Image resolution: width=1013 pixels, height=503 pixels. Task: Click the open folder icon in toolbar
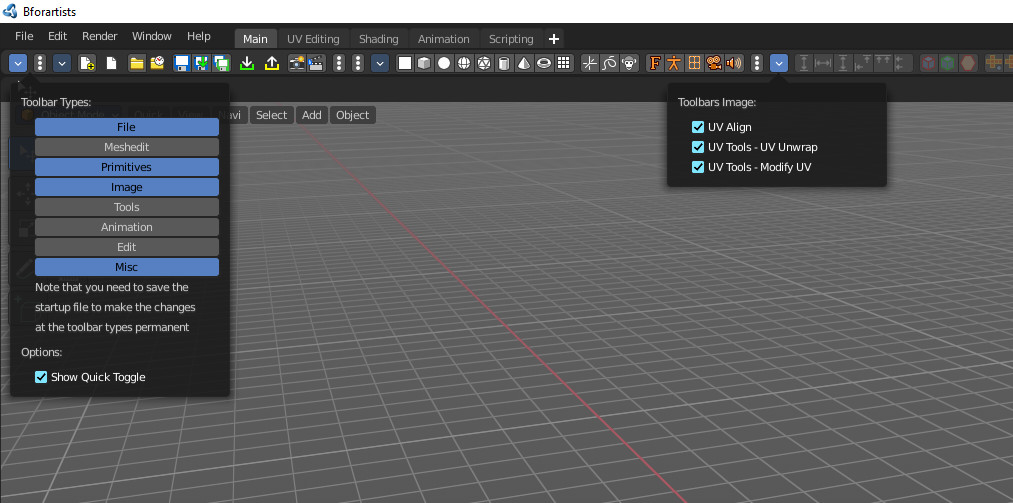pos(137,63)
